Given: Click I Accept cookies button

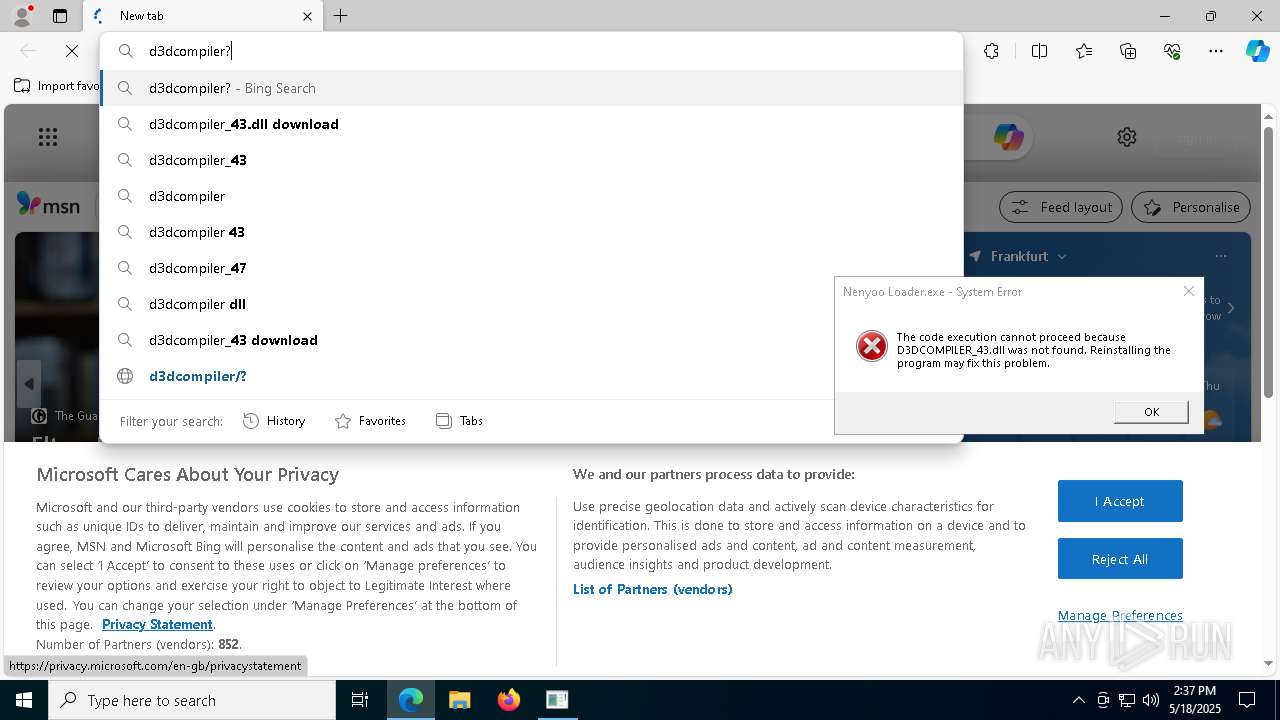Looking at the screenshot, I should 1120,501.
